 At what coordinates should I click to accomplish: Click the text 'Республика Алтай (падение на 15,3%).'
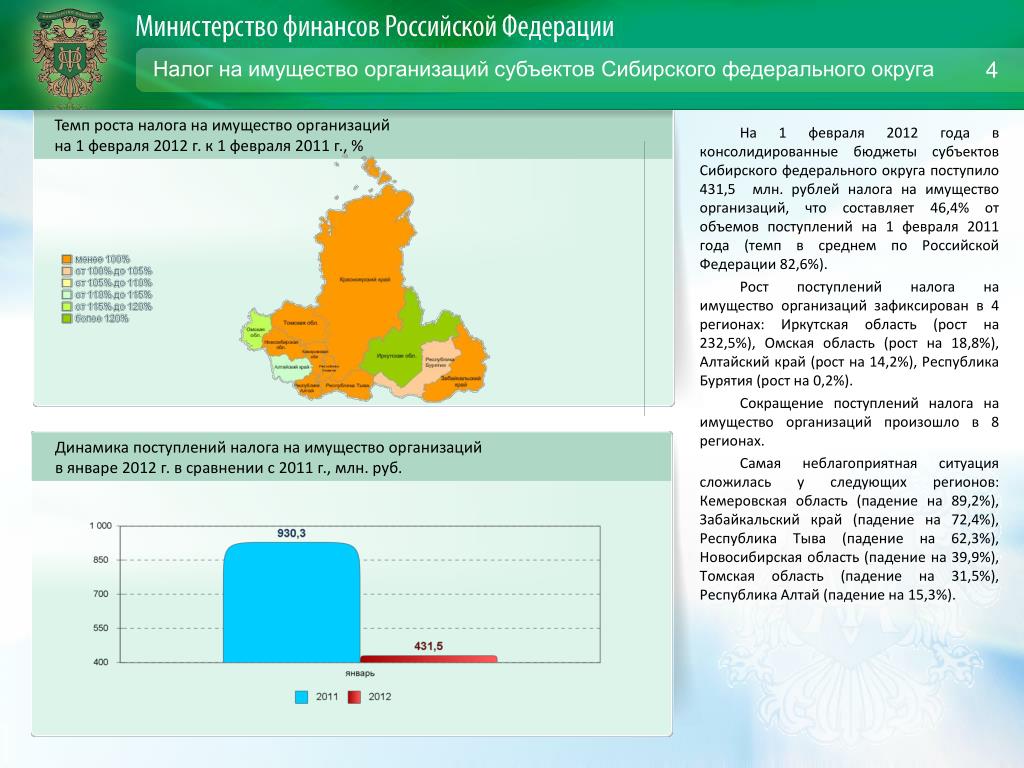827,595
